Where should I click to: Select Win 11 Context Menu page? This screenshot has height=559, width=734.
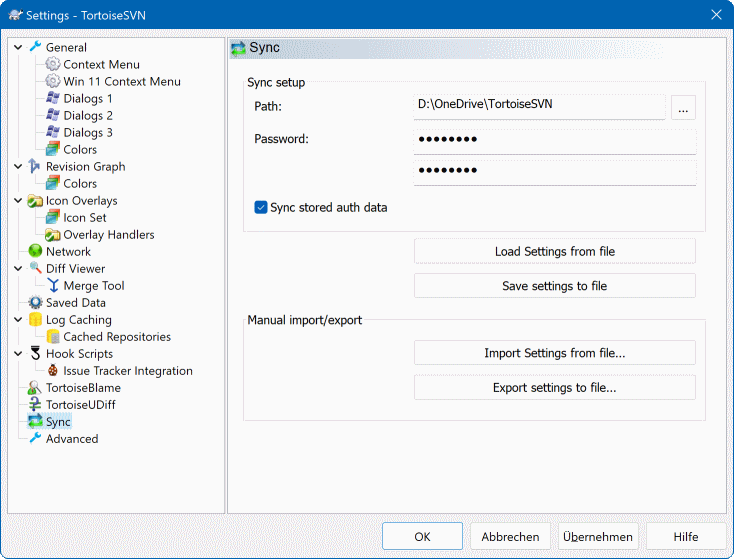tap(122, 81)
